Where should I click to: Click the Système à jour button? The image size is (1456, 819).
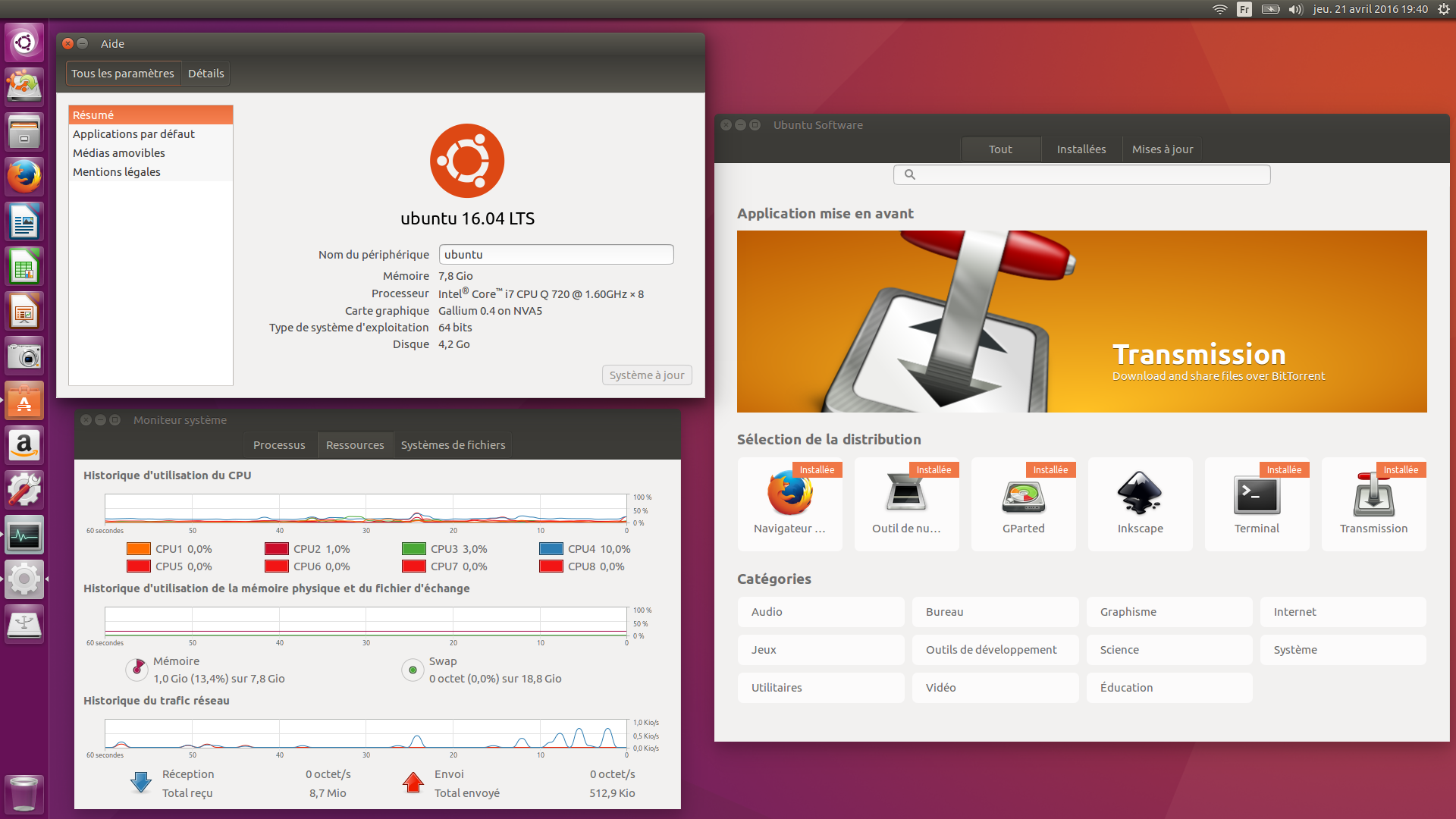pos(647,373)
